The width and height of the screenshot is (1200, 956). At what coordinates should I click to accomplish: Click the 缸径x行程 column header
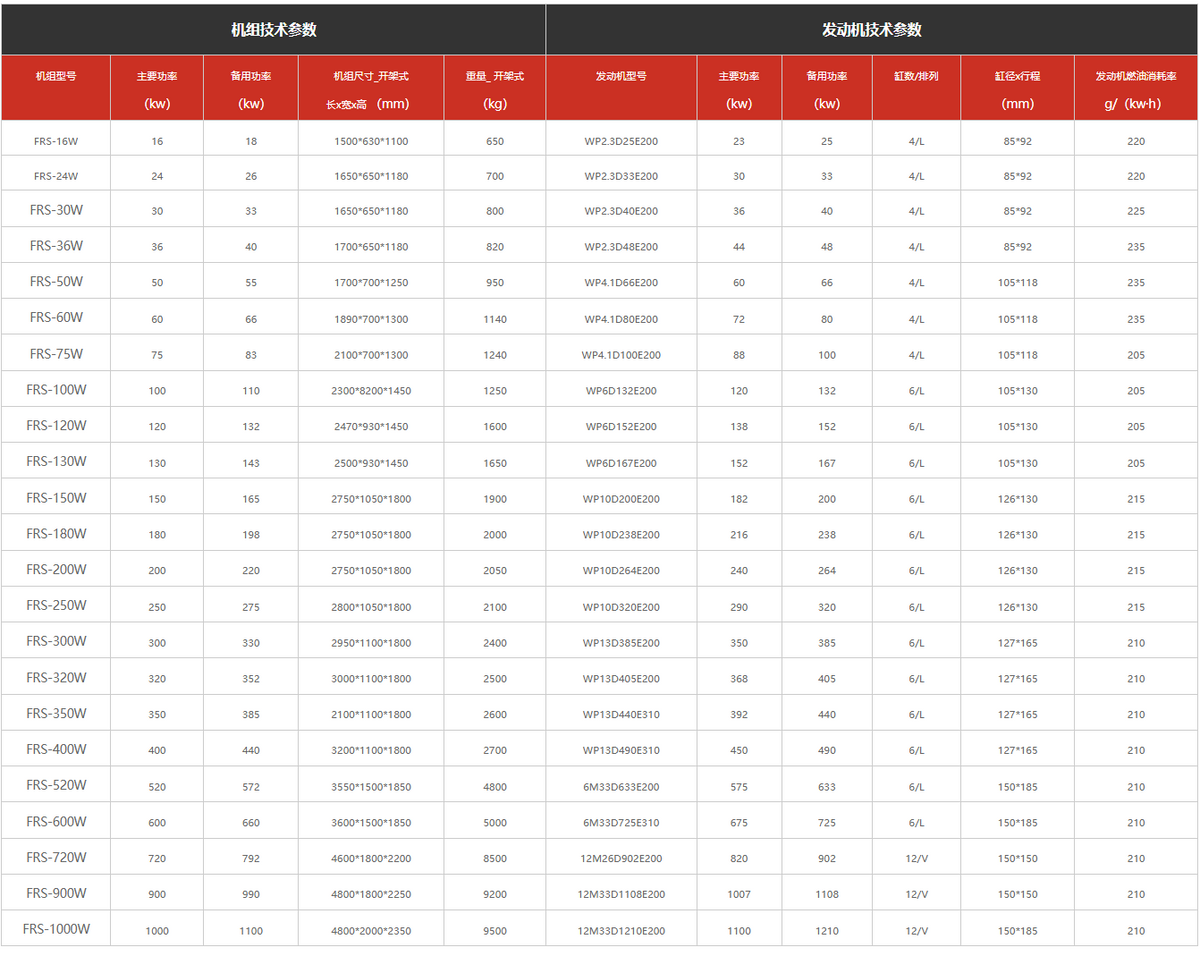click(x=1017, y=76)
